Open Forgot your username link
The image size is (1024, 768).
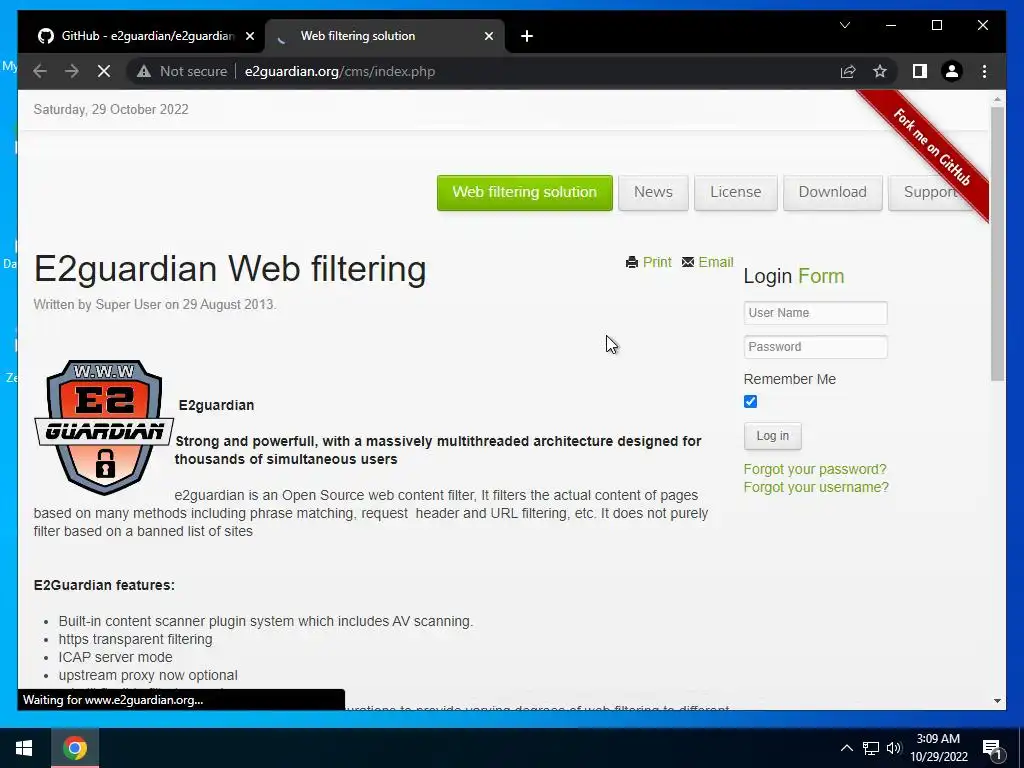tap(816, 487)
